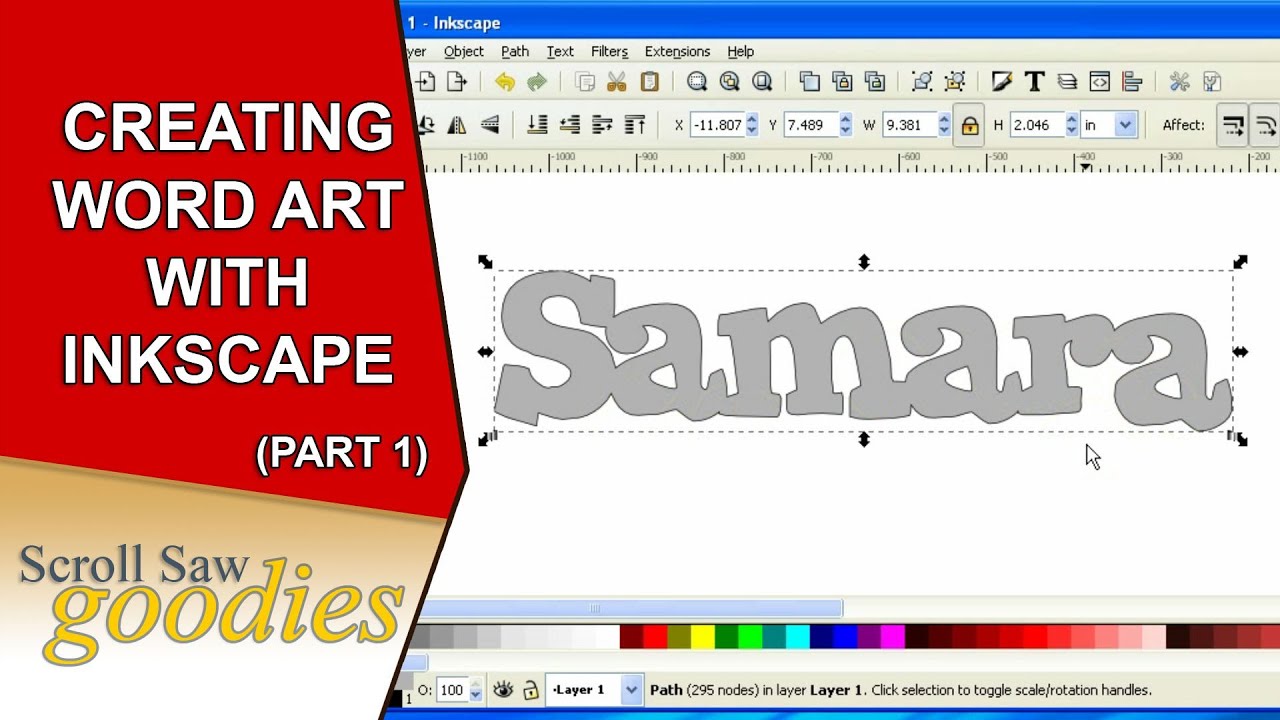
Task: Open Fill and Stroke dialog
Action: click(x=1002, y=82)
